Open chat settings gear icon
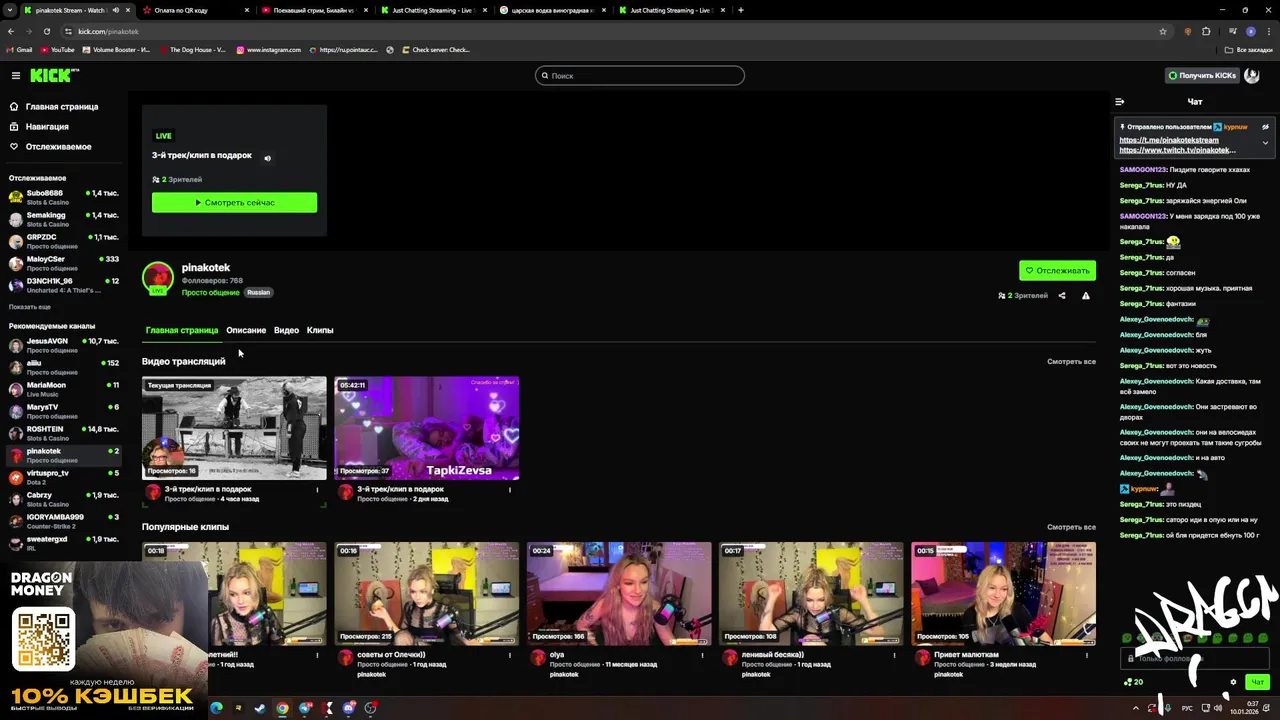The width and height of the screenshot is (1280, 720). coord(1233,682)
